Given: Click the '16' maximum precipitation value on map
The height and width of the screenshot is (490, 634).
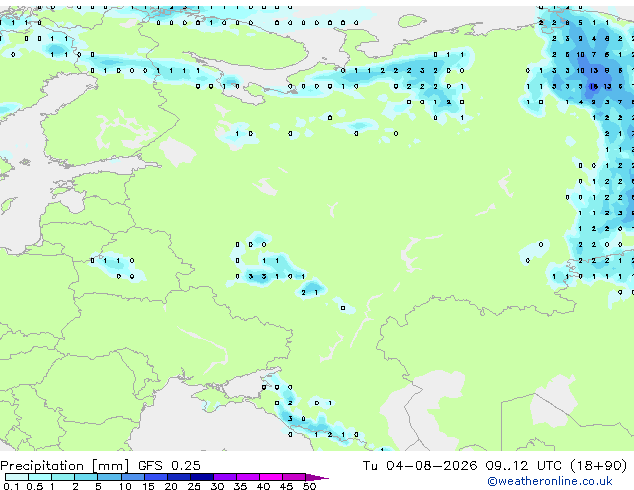Looking at the screenshot, I should 594,86.
